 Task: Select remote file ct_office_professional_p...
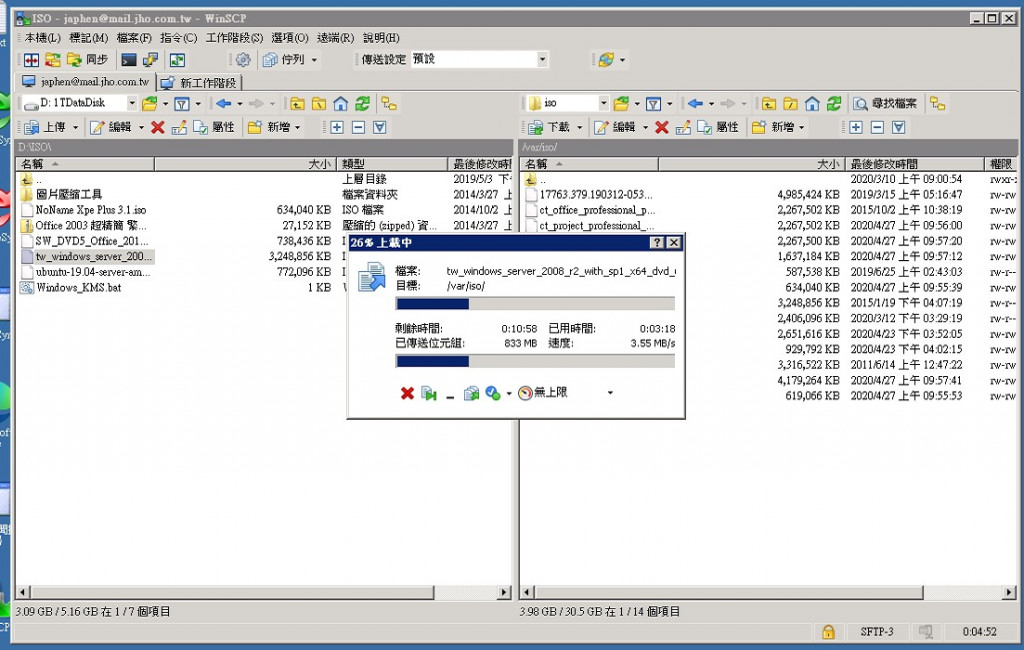[597, 210]
